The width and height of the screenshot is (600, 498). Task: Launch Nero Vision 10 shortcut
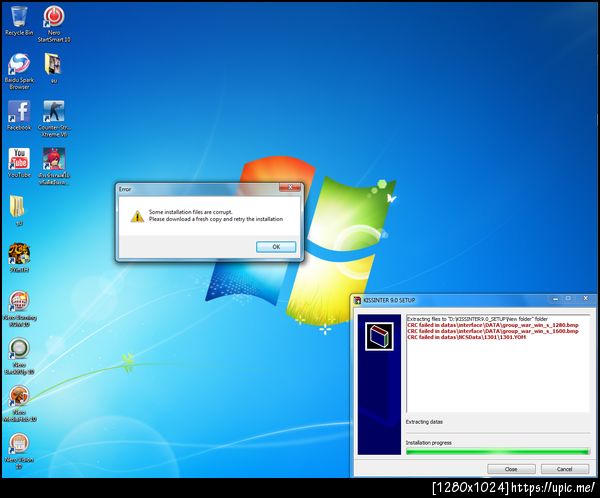click(19, 451)
